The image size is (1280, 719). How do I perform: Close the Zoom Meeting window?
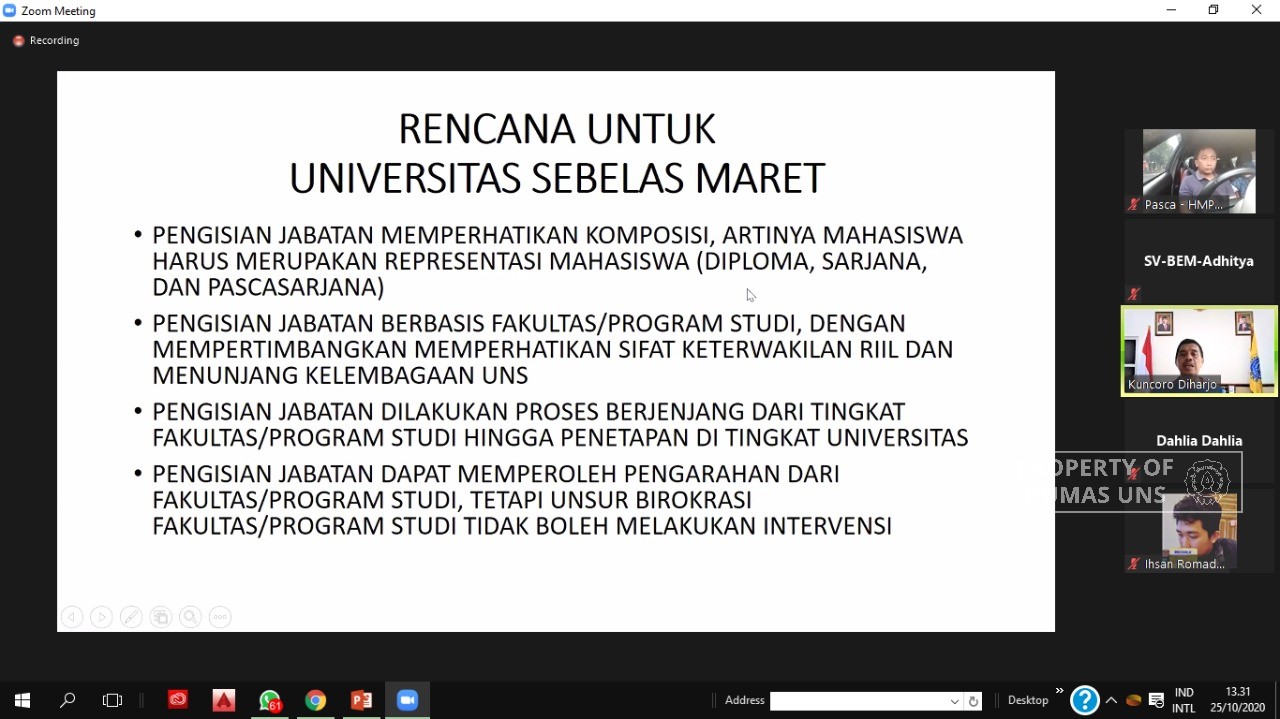(1257, 10)
